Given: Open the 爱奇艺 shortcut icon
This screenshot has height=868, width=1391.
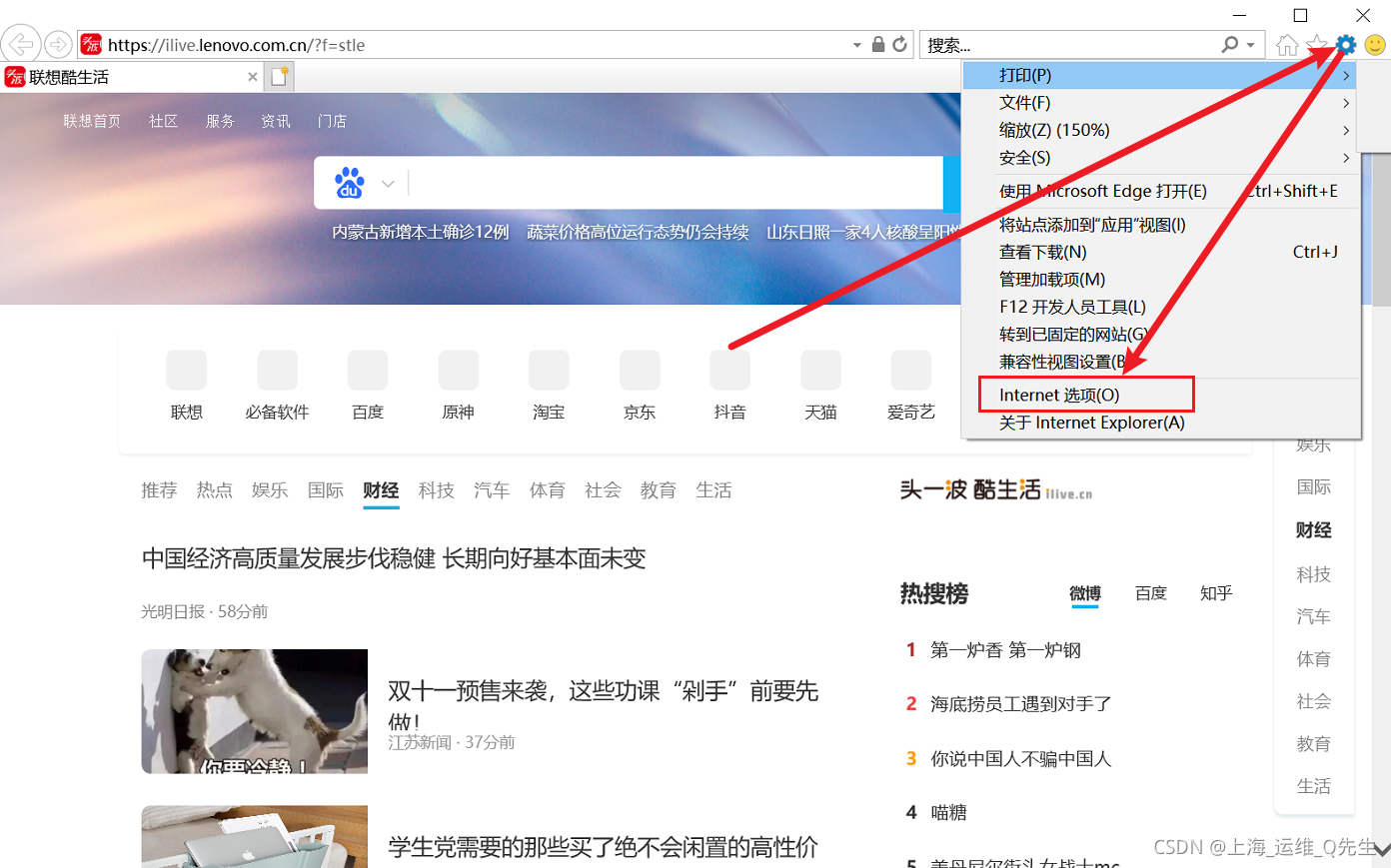Looking at the screenshot, I should point(911,370).
